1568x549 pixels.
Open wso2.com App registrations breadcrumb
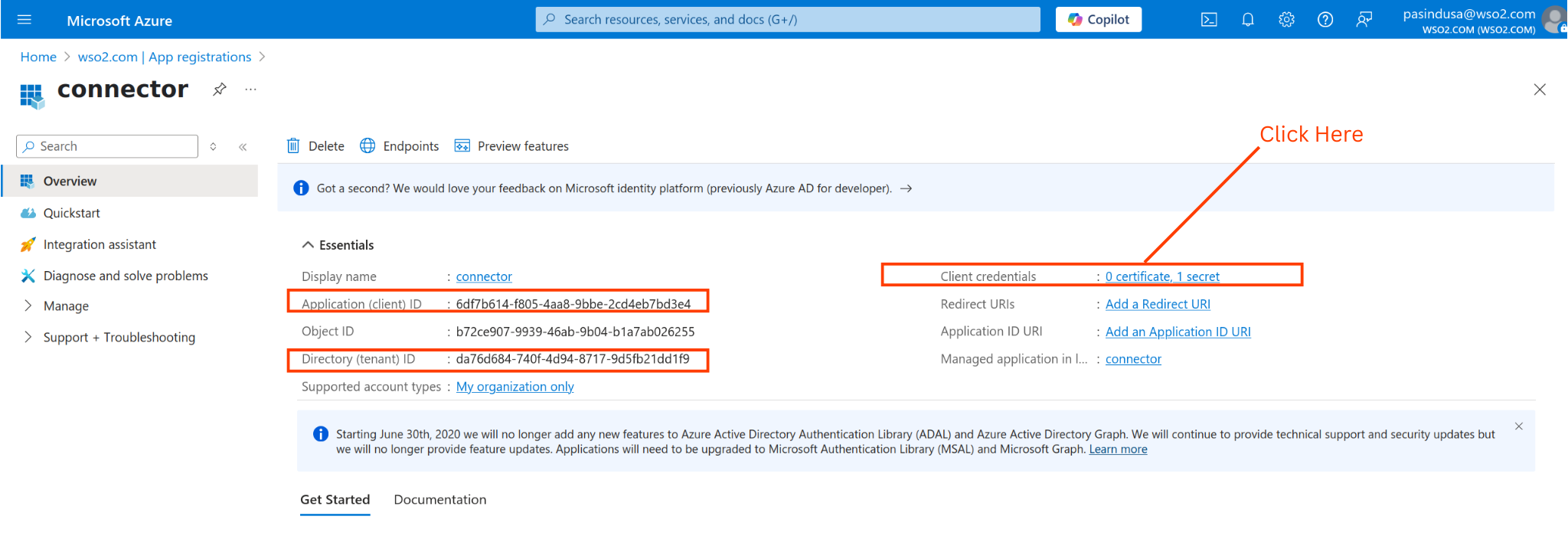(165, 57)
